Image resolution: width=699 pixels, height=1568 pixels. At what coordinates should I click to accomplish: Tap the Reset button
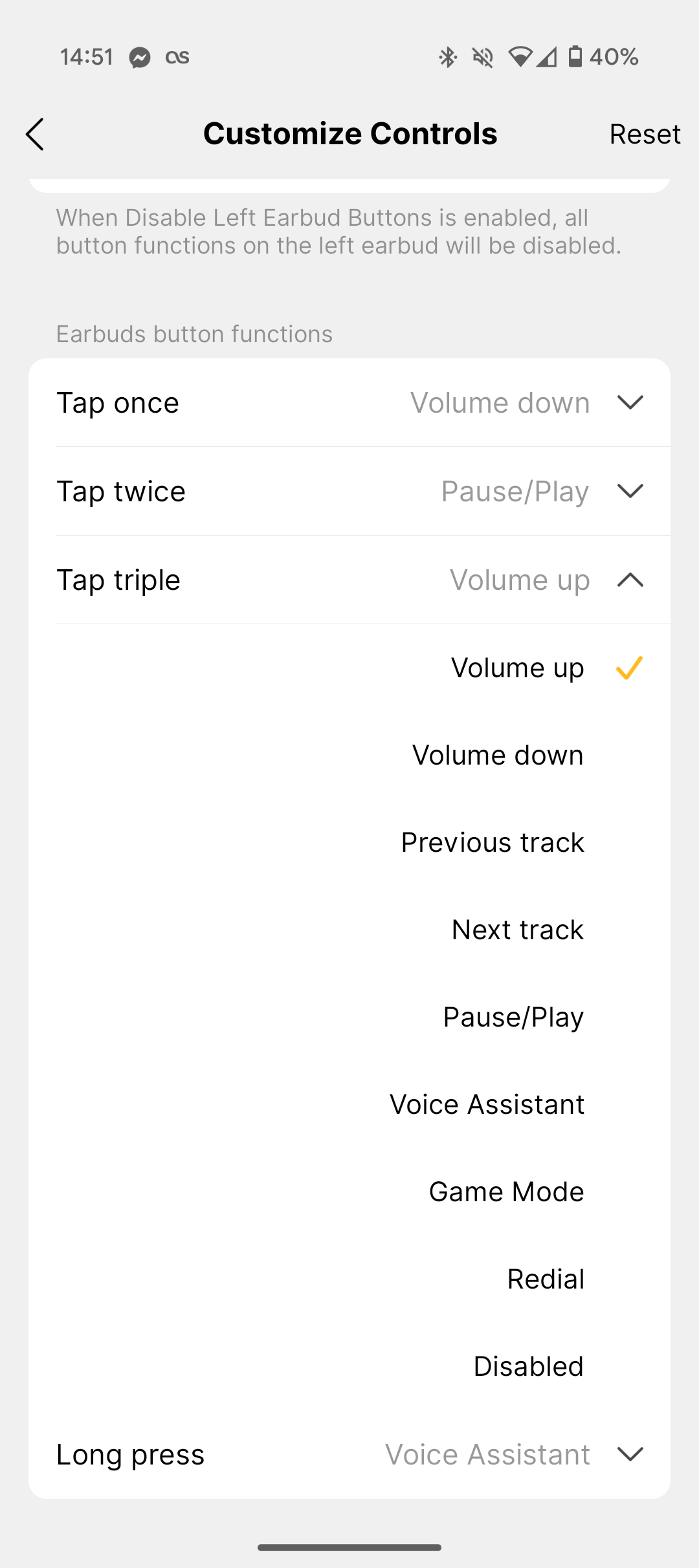coord(645,134)
